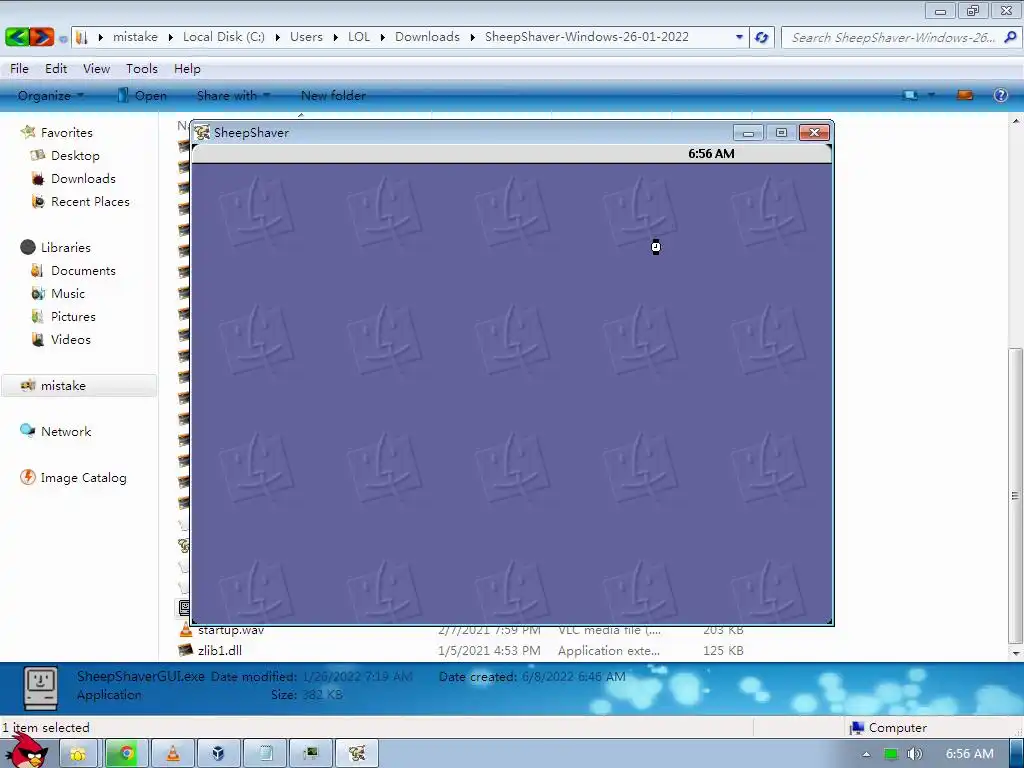Select Recent Places in sidebar
The width and height of the screenshot is (1024, 768).
click(90, 201)
